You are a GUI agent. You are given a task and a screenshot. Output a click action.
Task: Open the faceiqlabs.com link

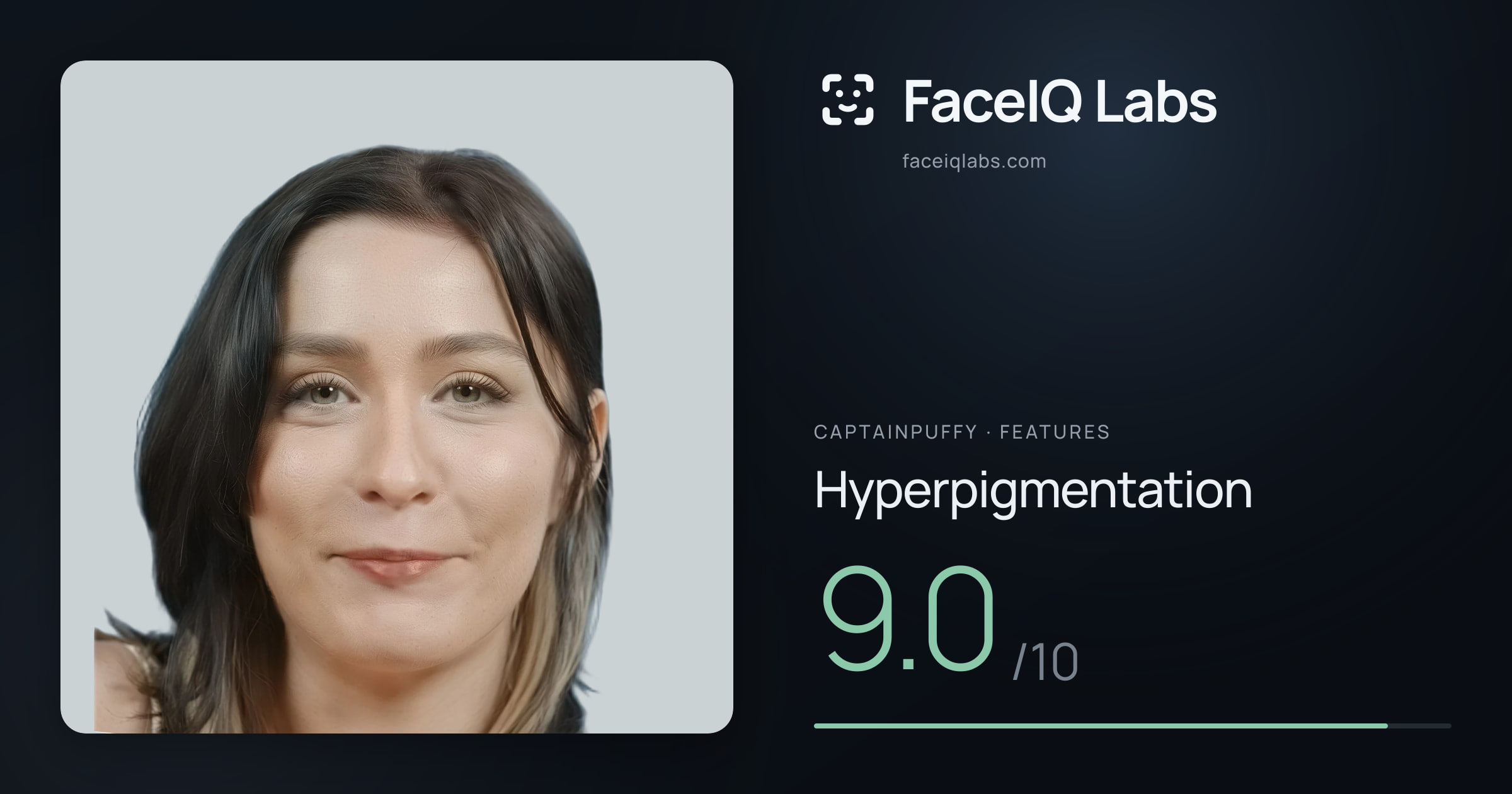[974, 161]
